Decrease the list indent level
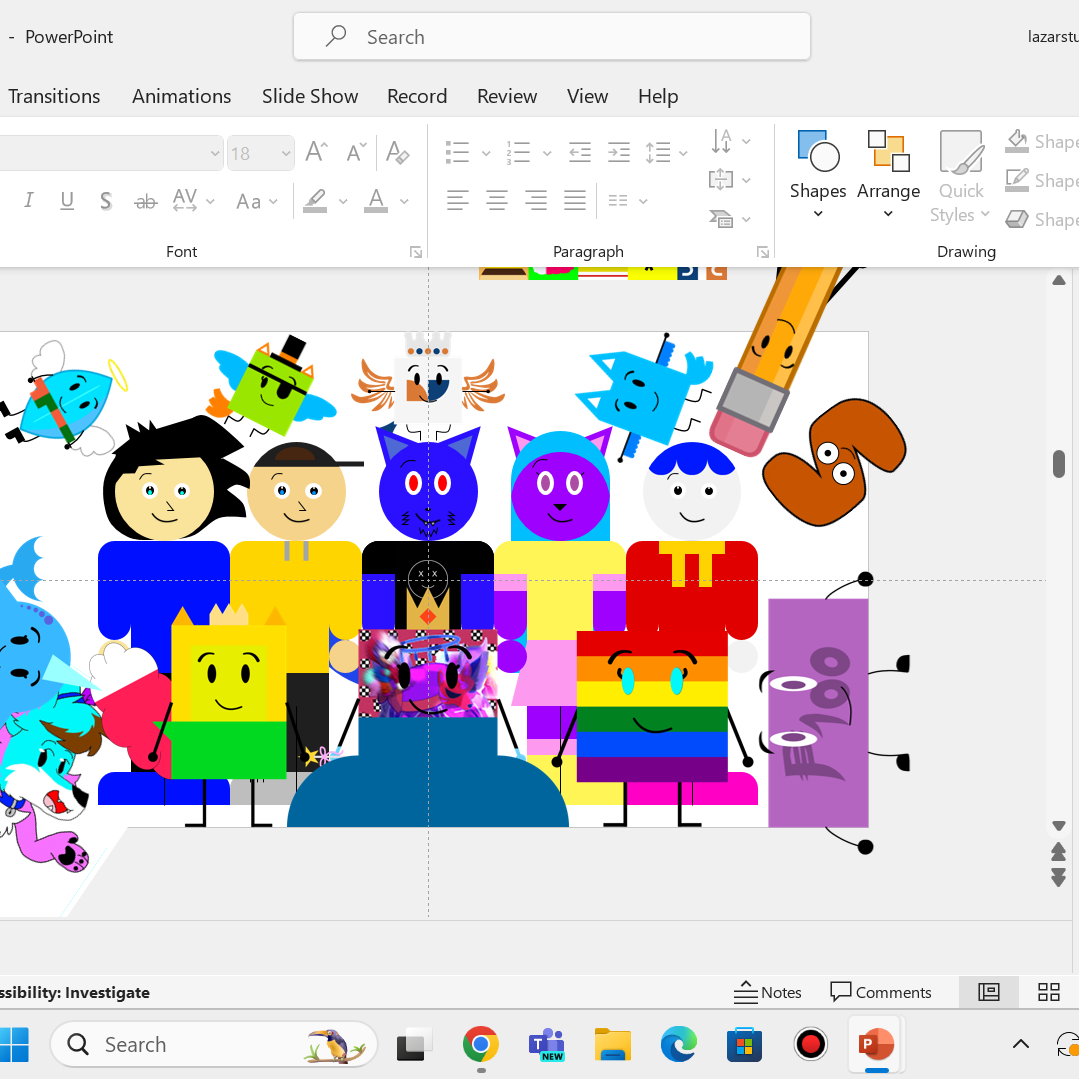Viewport: 1079px width, 1079px height. (x=580, y=153)
